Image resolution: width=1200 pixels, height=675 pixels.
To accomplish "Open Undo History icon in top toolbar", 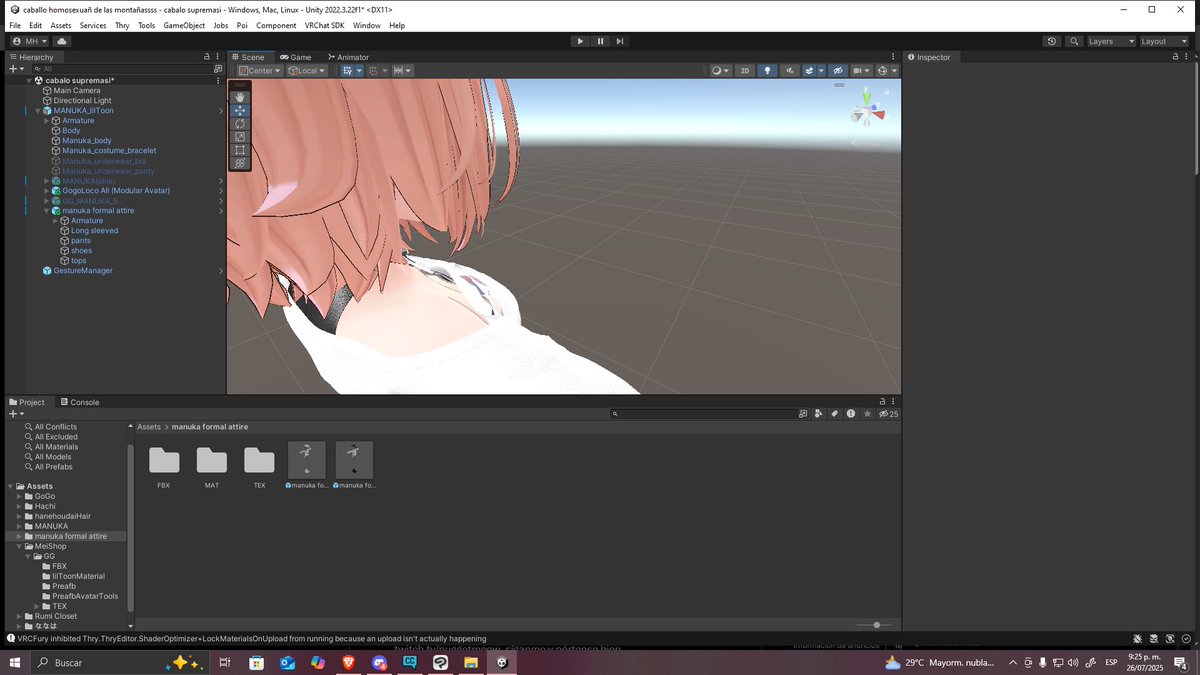I will pos(1052,41).
